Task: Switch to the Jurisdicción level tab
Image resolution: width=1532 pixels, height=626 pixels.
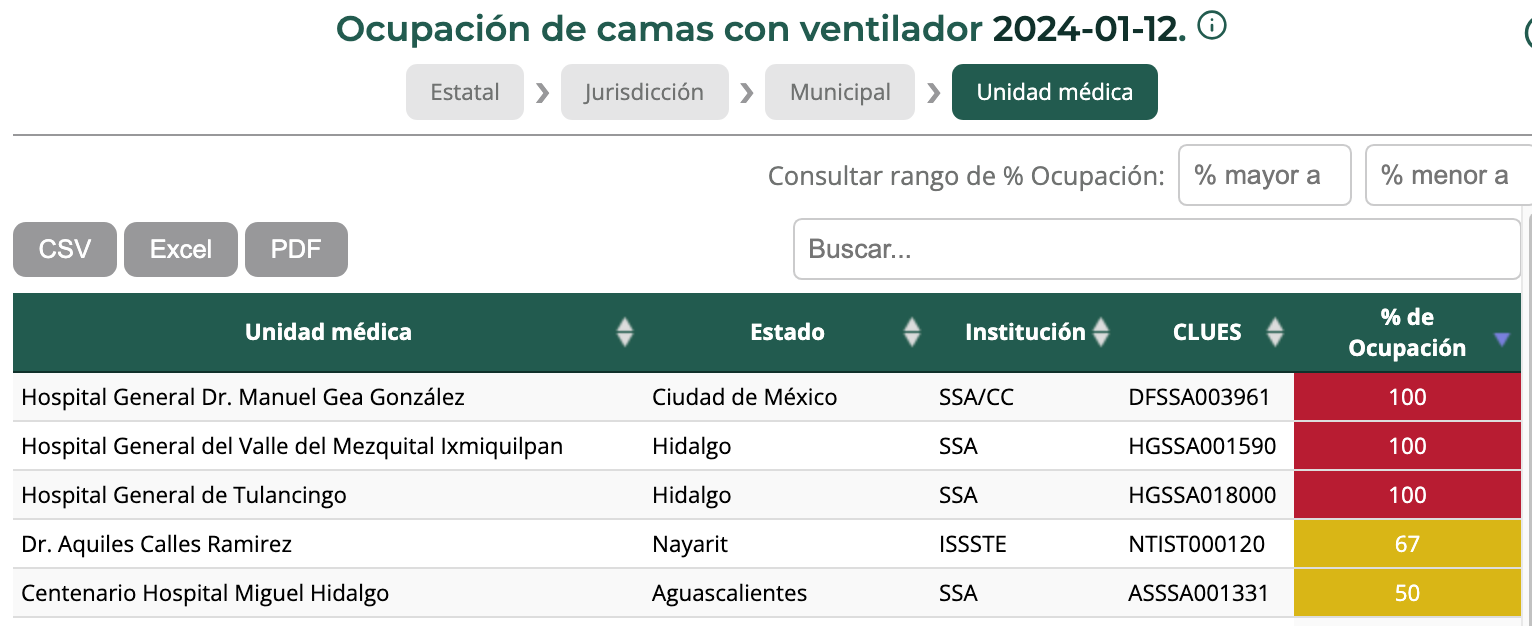Action: [x=644, y=92]
